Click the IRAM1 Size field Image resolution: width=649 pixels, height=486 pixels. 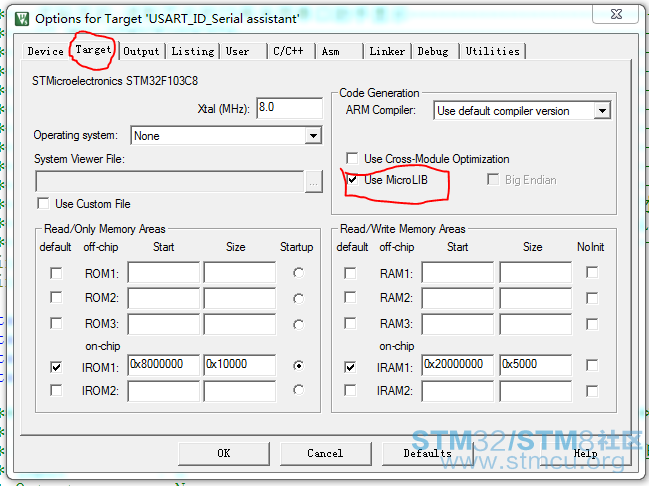tap(535, 366)
